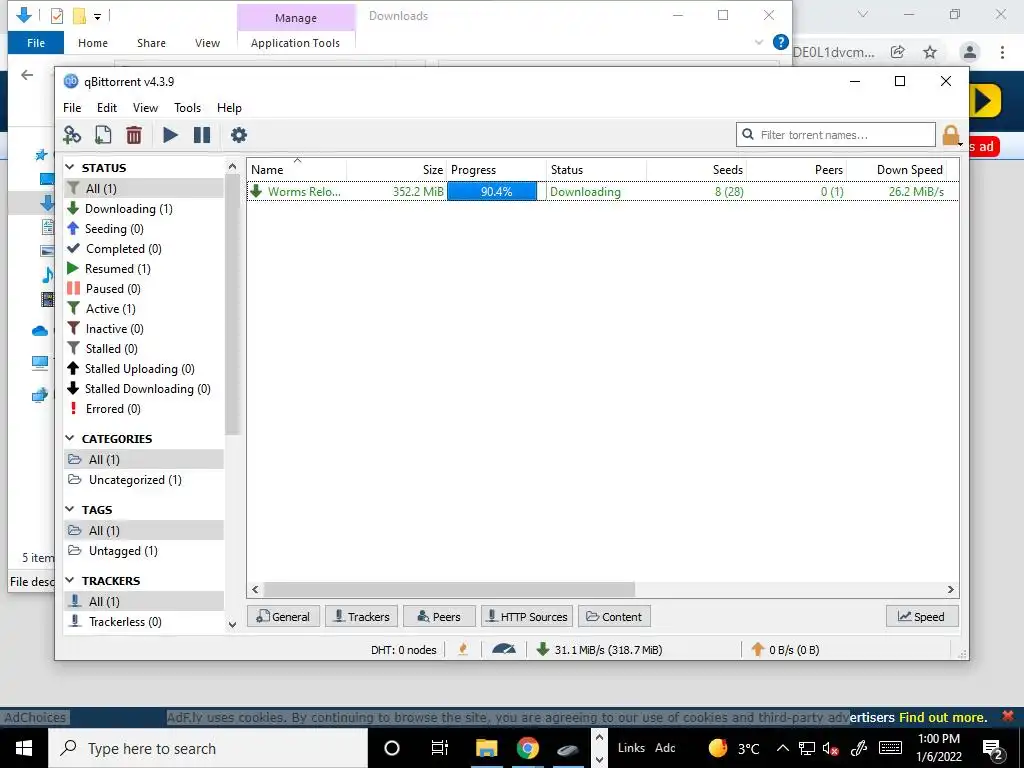This screenshot has width=1024, height=768.
Task: Click the orange upload speed arrow in status bar
Action: point(758,650)
